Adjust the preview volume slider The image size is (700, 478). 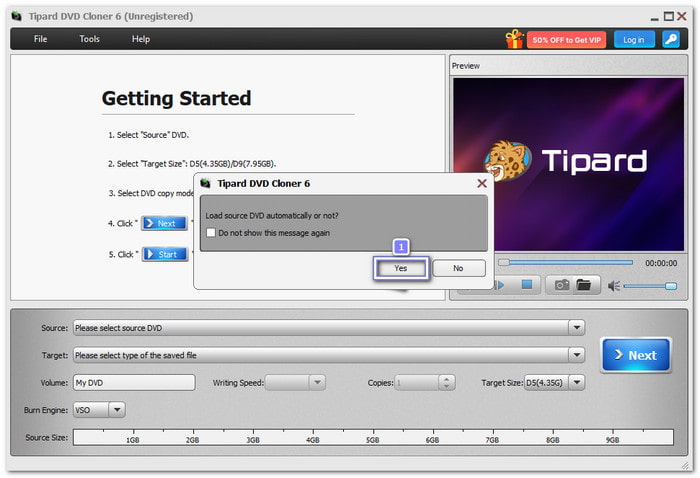pos(650,286)
